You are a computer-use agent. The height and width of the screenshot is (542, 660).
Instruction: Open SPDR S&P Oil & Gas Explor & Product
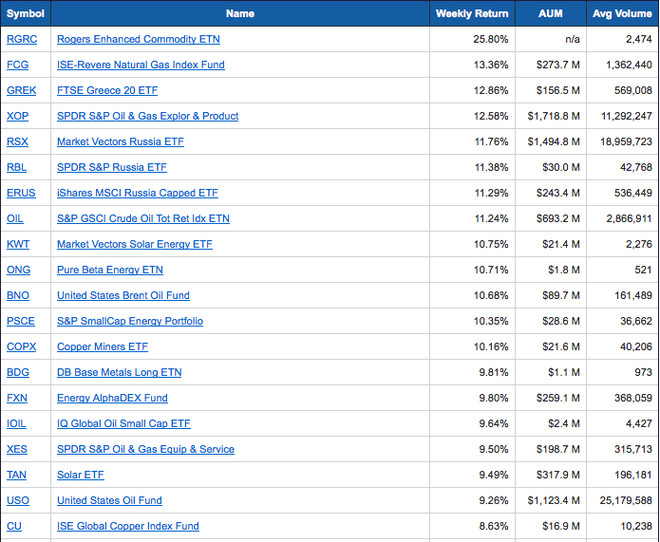tap(148, 116)
